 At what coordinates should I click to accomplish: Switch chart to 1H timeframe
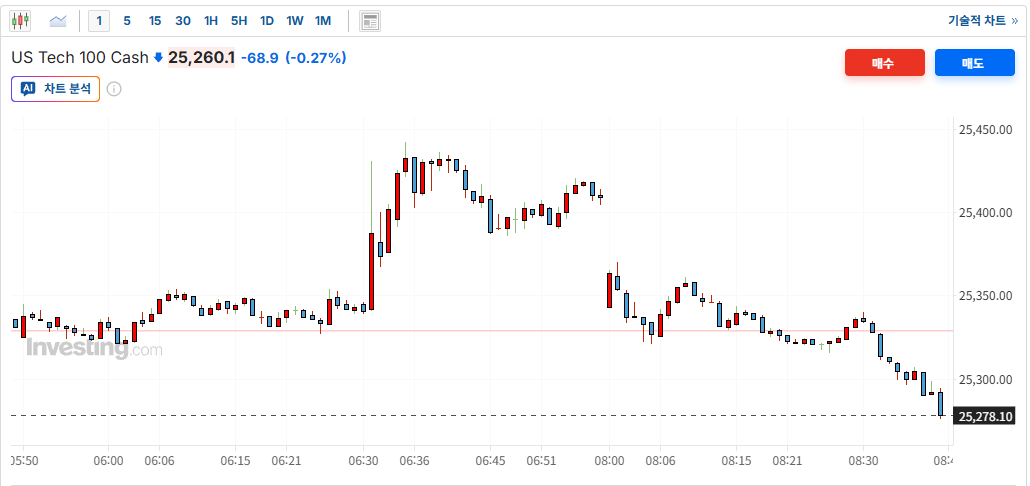click(211, 20)
